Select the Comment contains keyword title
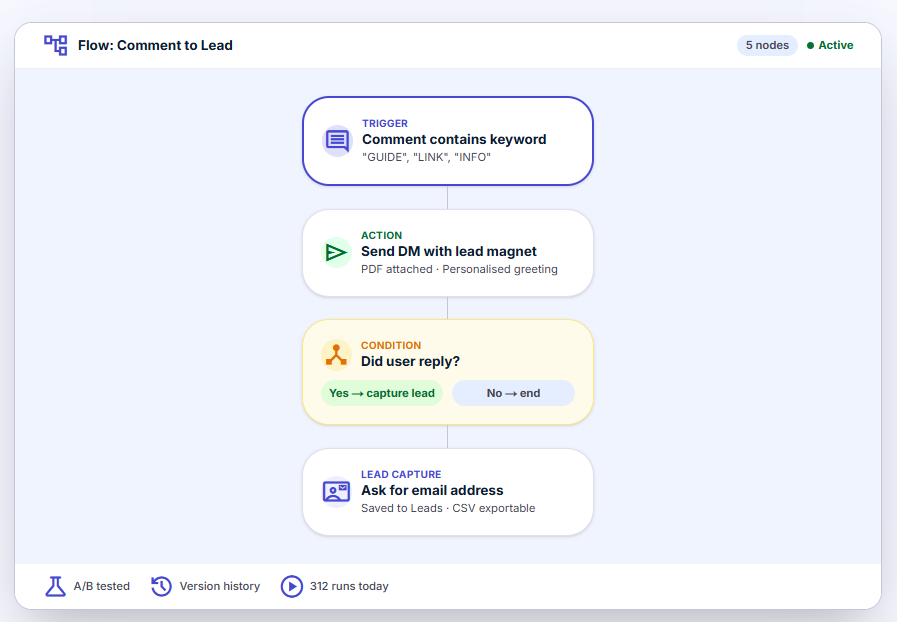 pos(454,140)
